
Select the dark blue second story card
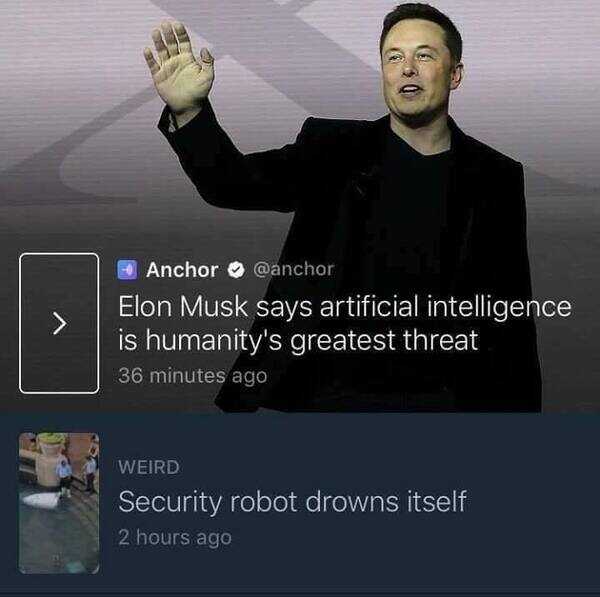click(x=300, y=502)
